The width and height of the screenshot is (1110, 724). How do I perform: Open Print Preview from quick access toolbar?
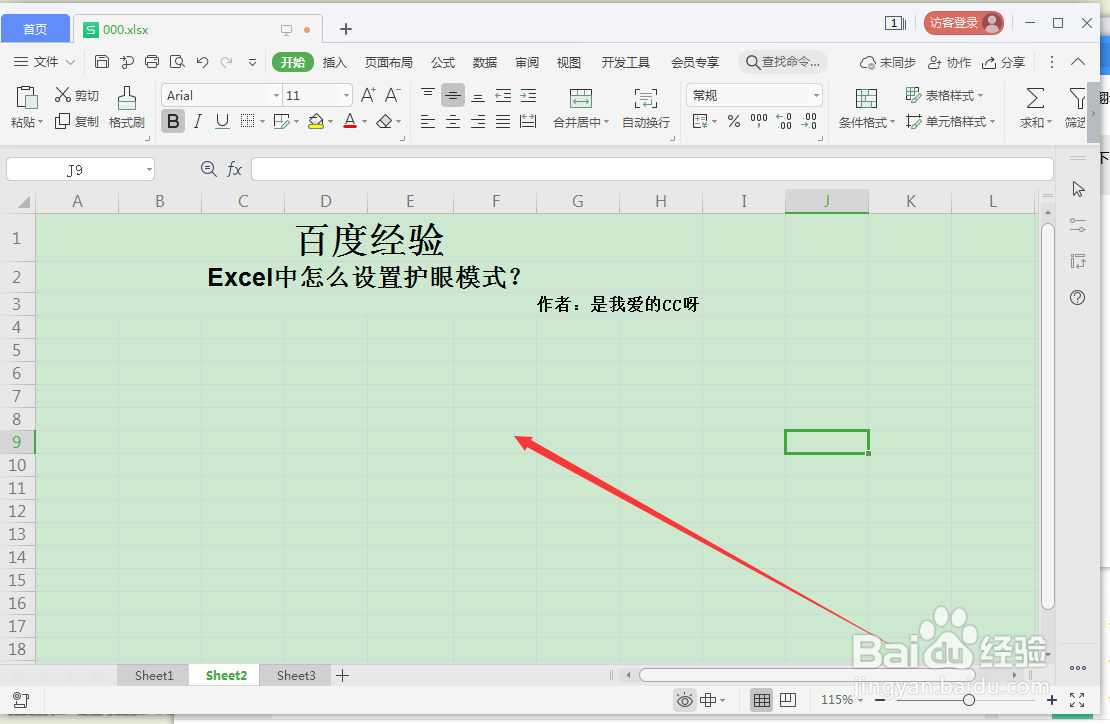[177, 62]
